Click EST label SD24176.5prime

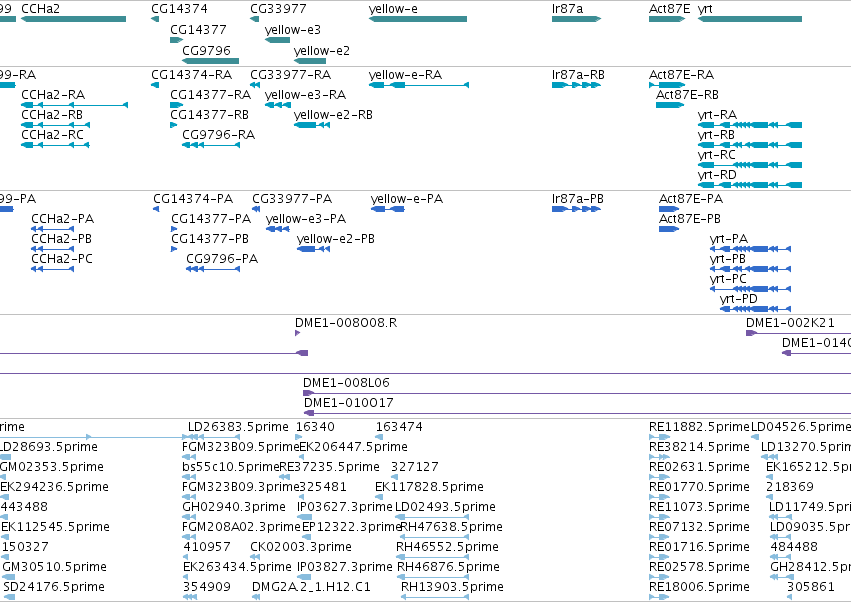click(54, 587)
